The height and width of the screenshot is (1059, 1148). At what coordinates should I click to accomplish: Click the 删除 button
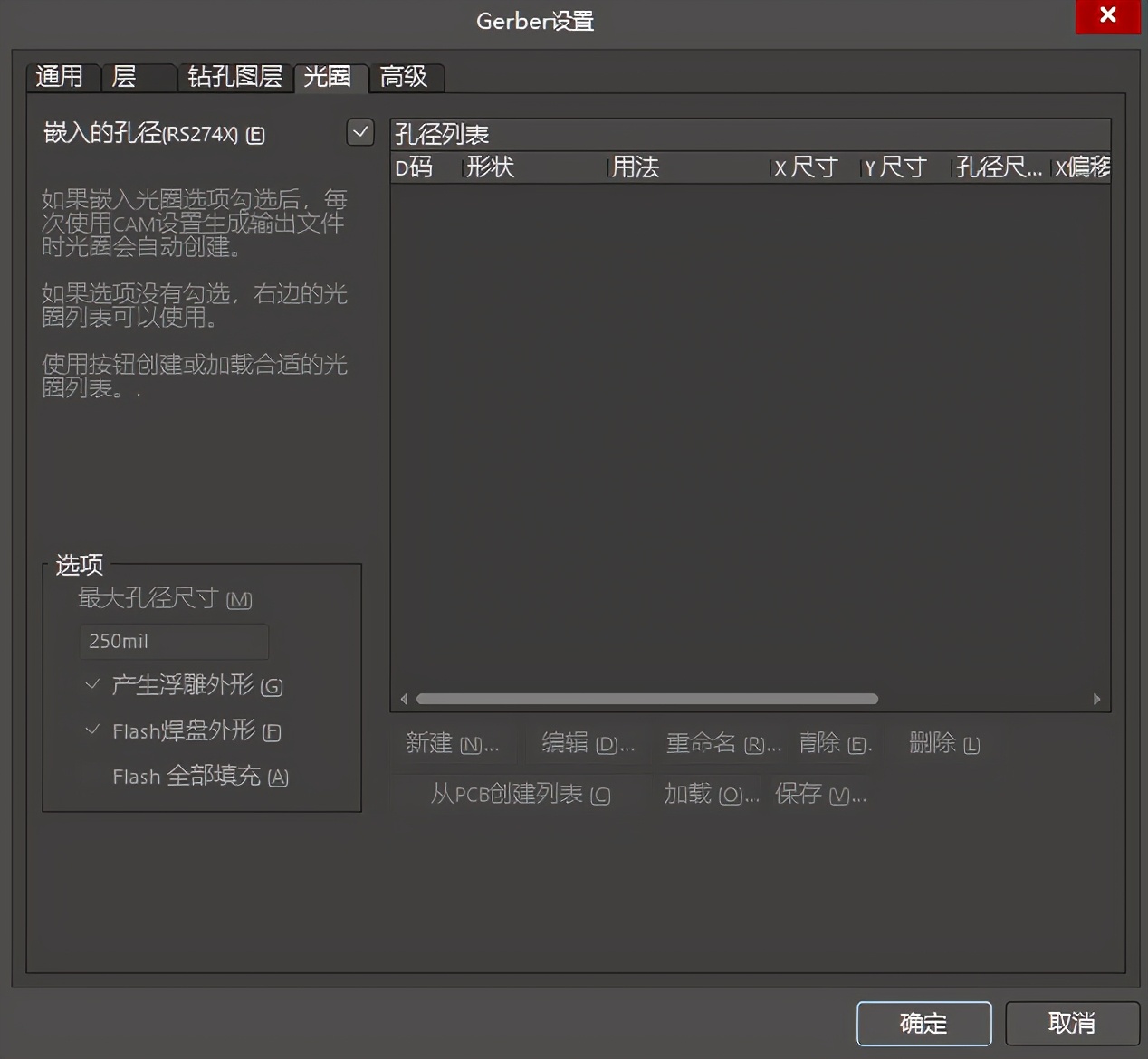pos(943,743)
